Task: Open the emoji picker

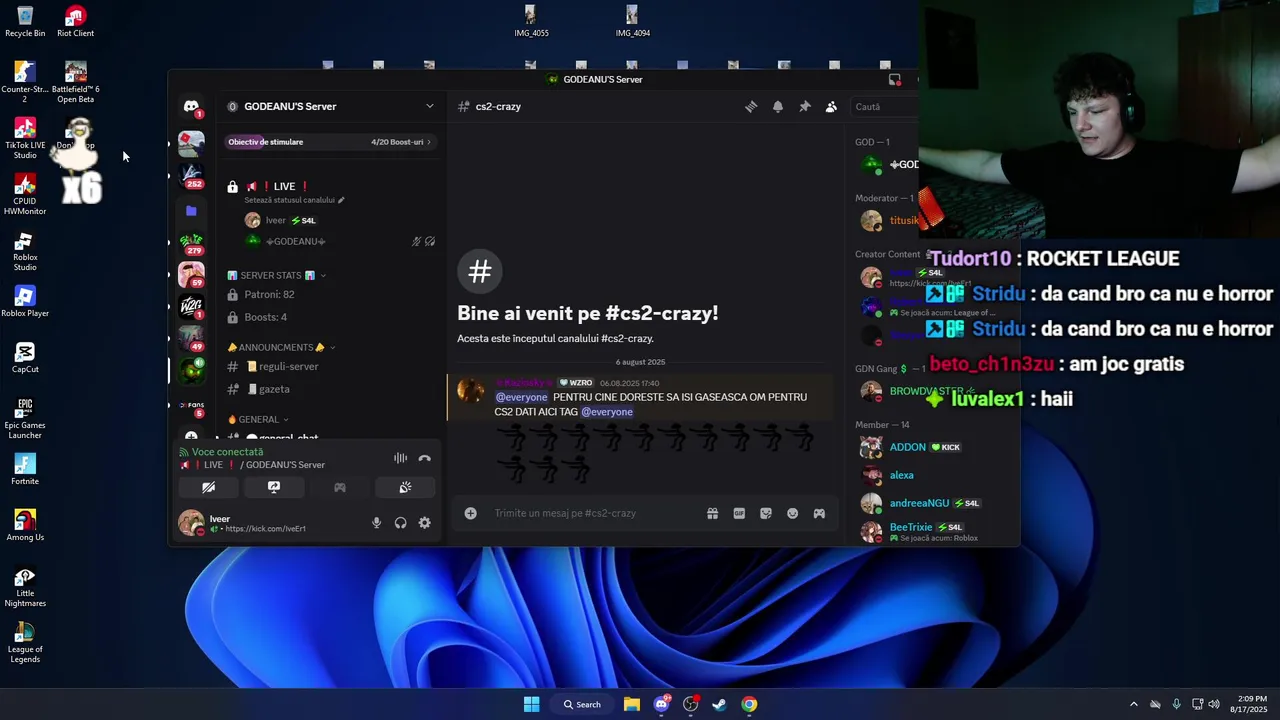Action: pos(792,513)
